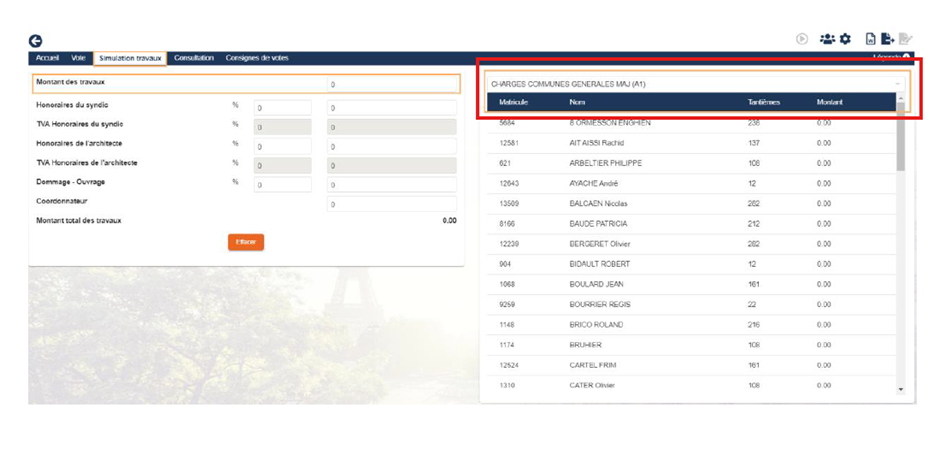Click the scrollbar down arrow in table
945x449 pixels.
[900, 389]
